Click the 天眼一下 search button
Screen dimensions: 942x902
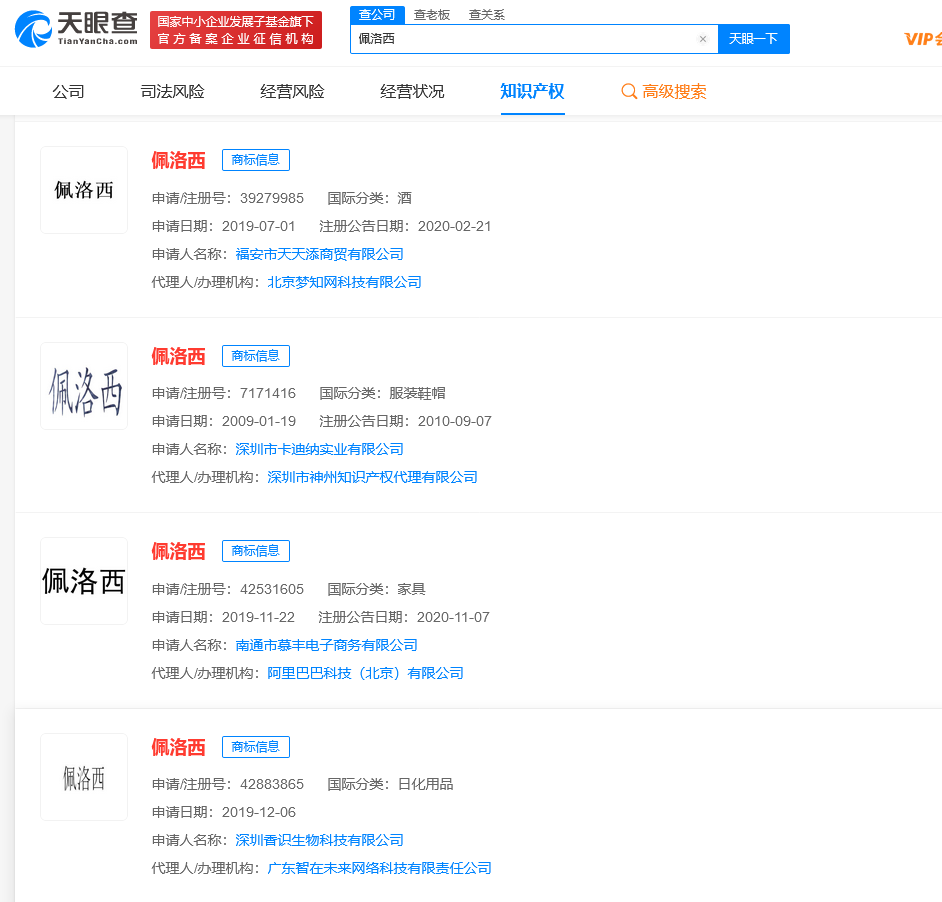(753, 39)
